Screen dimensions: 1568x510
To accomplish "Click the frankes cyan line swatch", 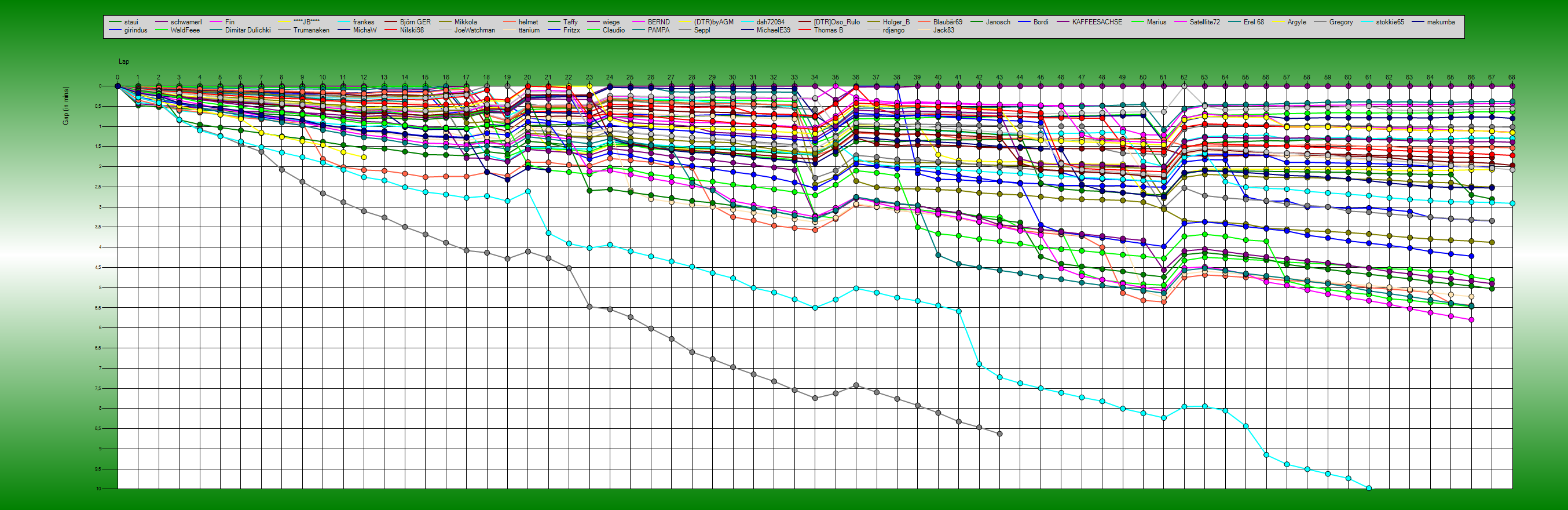I will tap(343, 22).
